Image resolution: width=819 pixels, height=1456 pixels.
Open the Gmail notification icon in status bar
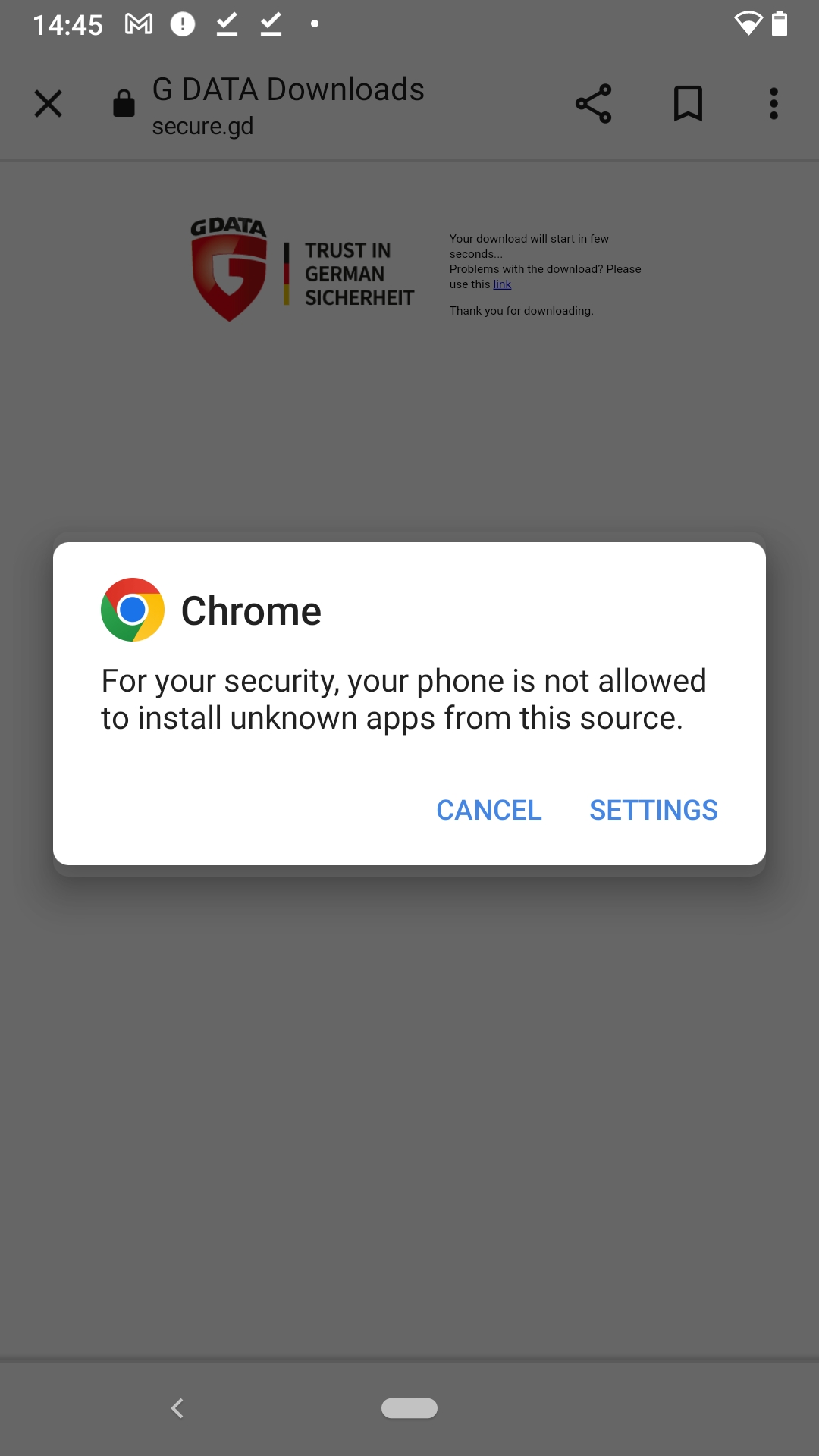click(x=138, y=24)
